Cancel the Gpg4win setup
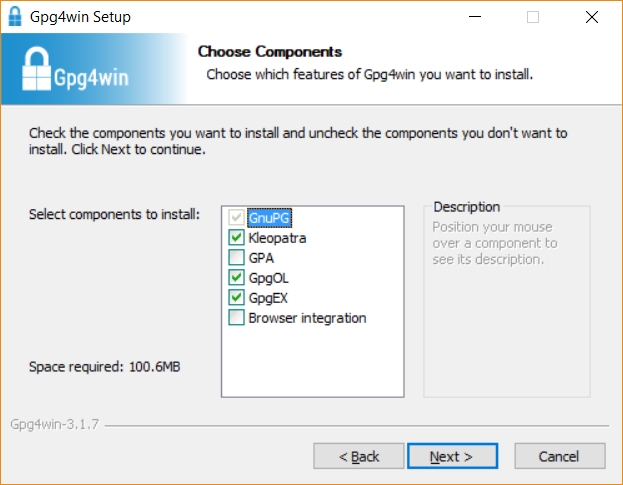Viewport: 623px width, 485px height. pos(559,456)
